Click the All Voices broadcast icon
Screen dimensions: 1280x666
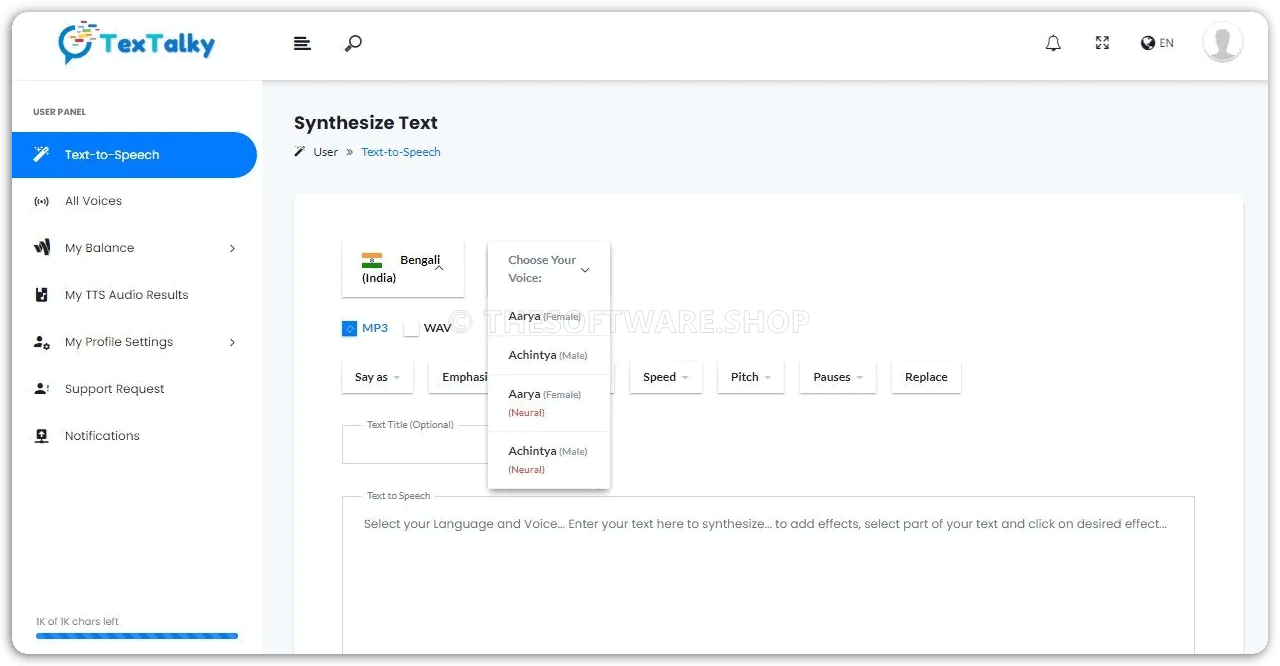coord(41,201)
